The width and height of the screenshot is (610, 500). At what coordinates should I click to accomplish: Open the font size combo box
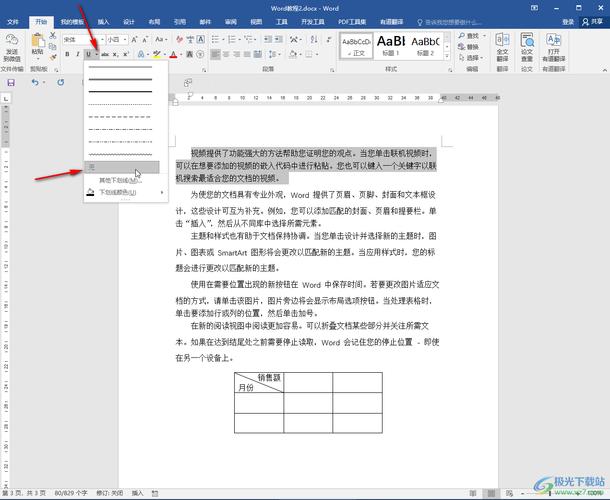tap(117, 40)
